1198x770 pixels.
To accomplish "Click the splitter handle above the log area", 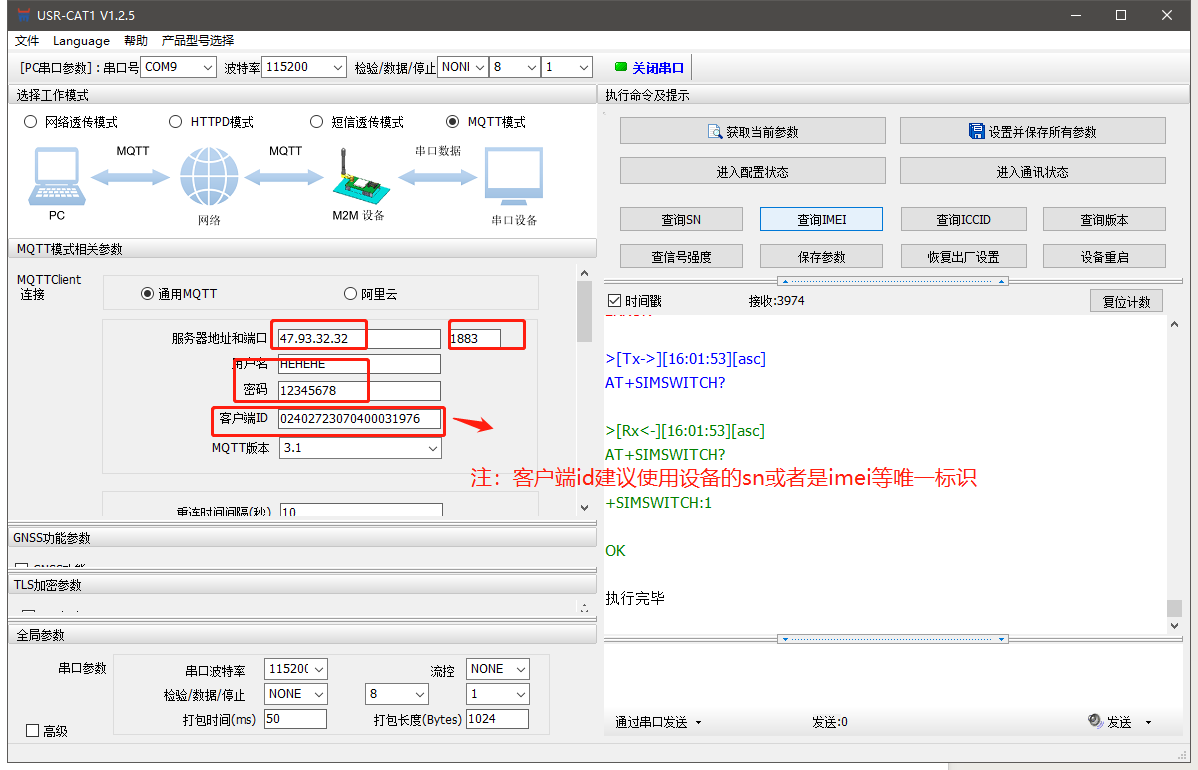I will pyautogui.click(x=892, y=281).
